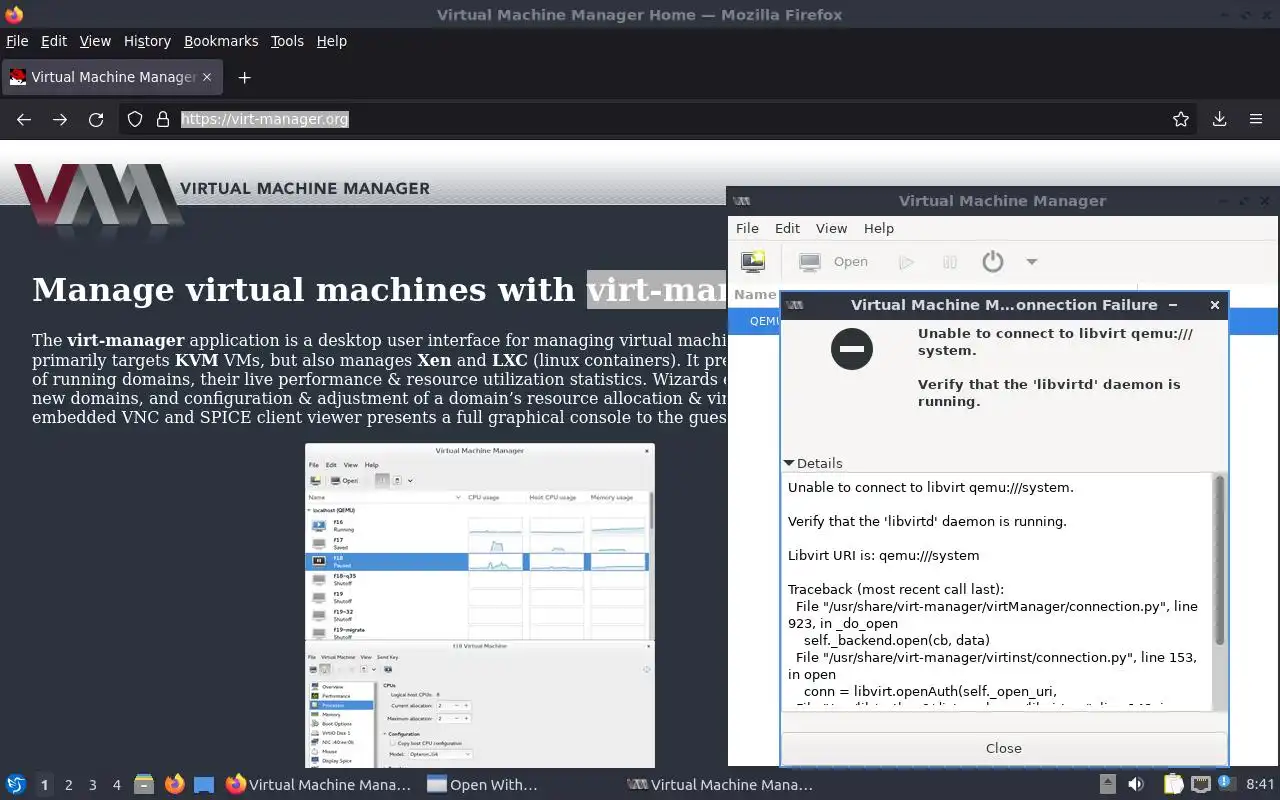Click the clipboard manager tray icon
1280x800 pixels.
pyautogui.click(x=1174, y=785)
